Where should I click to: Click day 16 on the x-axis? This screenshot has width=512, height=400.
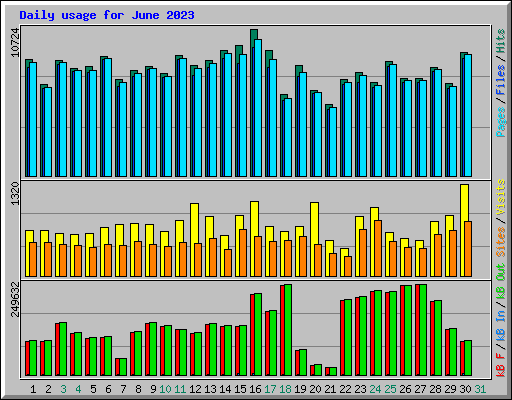[255, 389]
